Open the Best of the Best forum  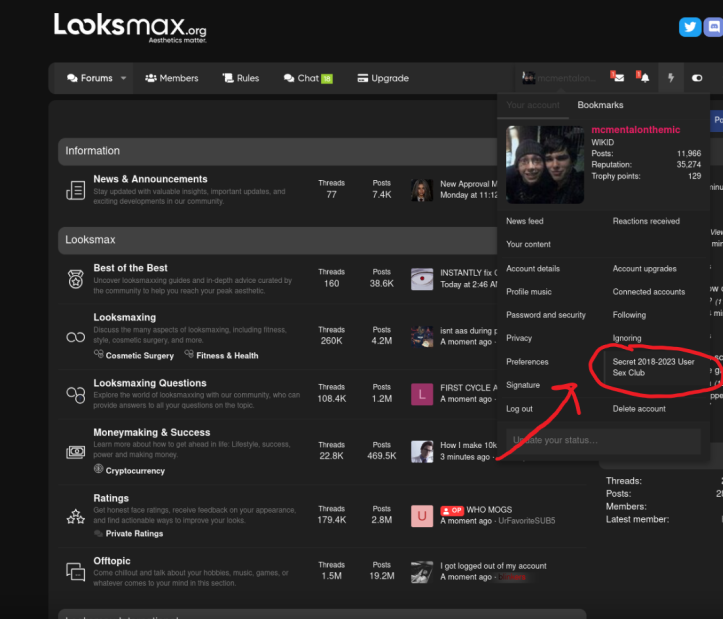[130, 268]
